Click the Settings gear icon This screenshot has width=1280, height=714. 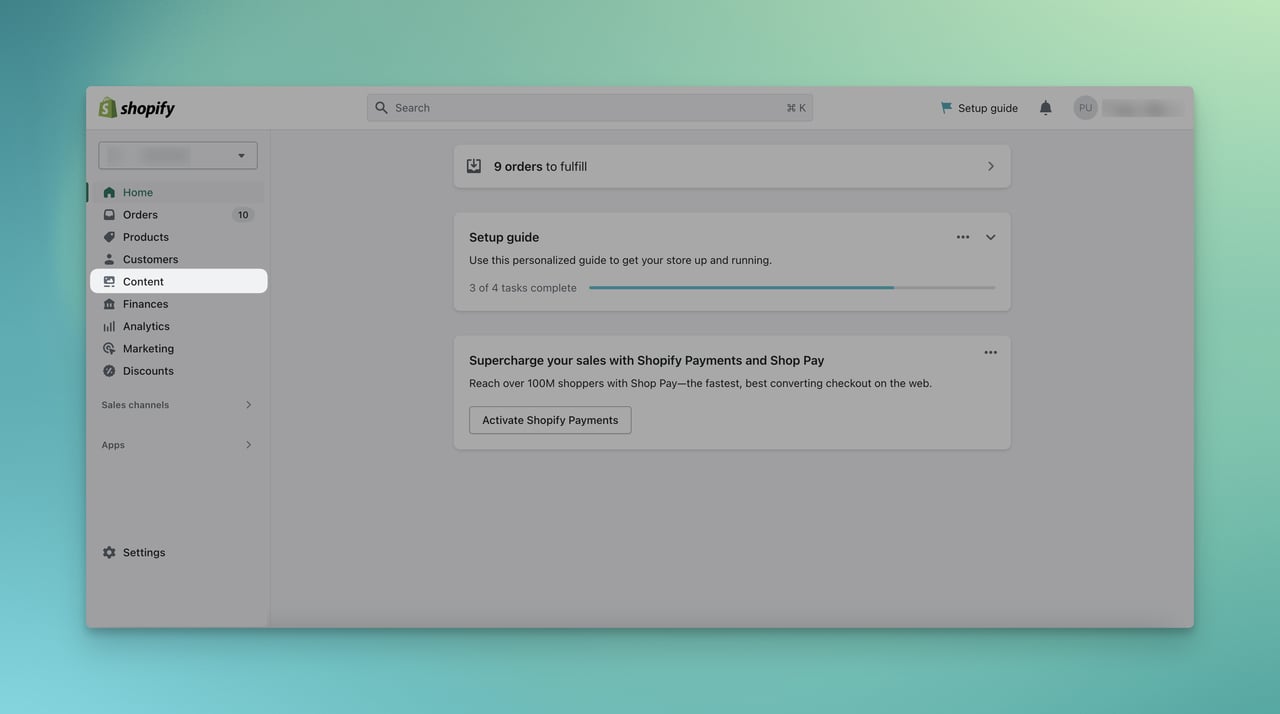[x=109, y=552]
